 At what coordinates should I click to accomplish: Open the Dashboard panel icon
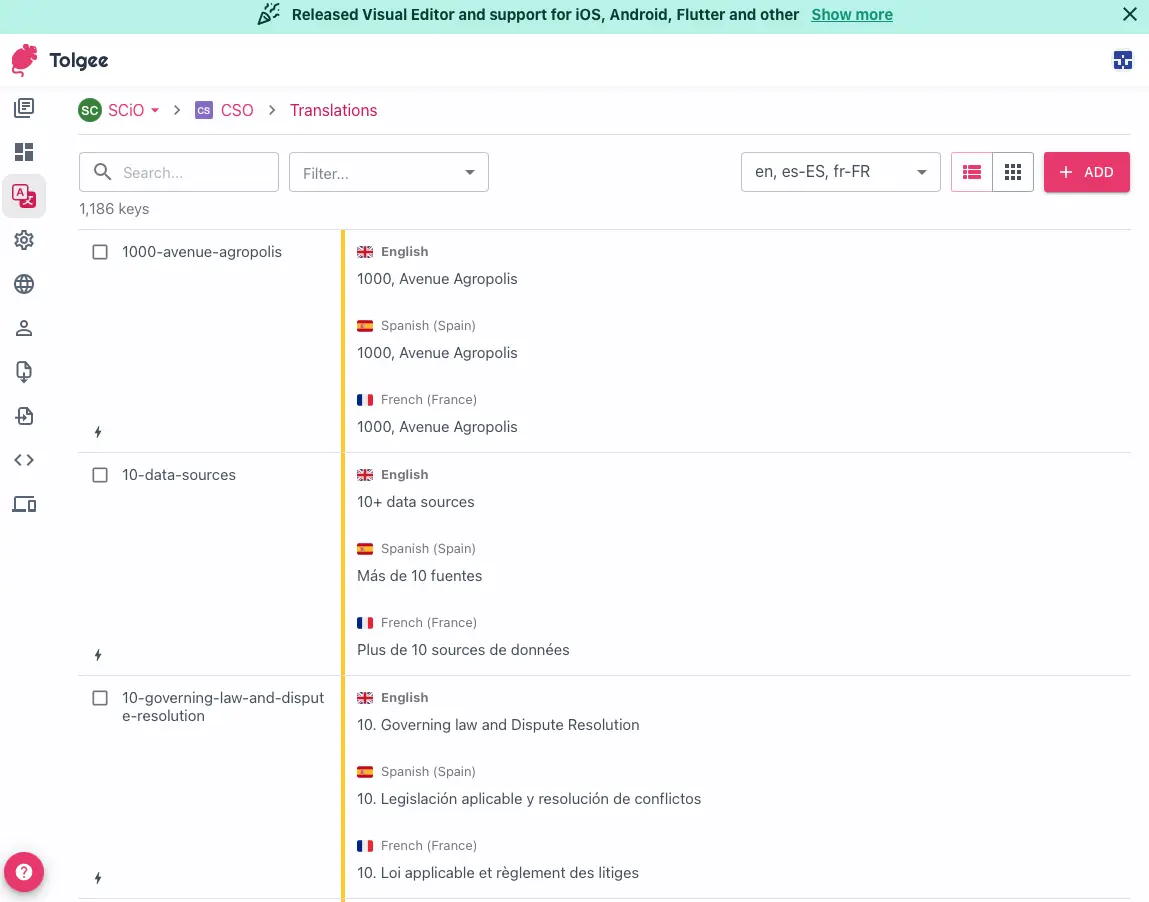point(24,151)
